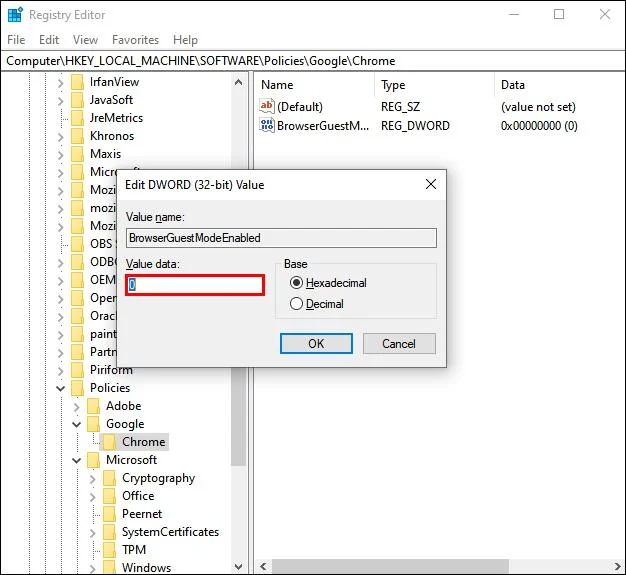
Task: Click the JreMetrics folder icon
Action: (x=77, y=118)
